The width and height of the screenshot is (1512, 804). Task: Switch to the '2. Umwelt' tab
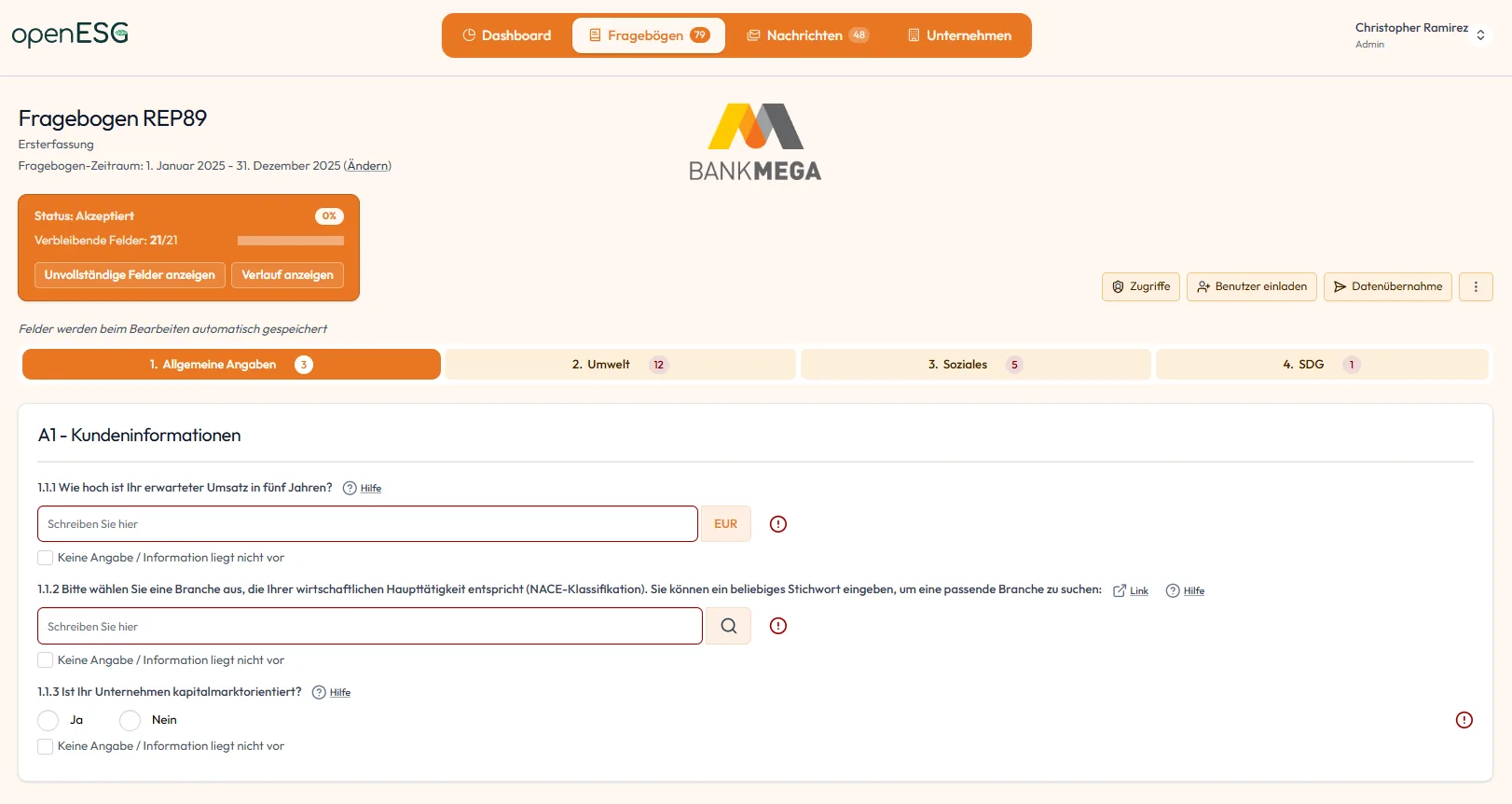[620, 365]
